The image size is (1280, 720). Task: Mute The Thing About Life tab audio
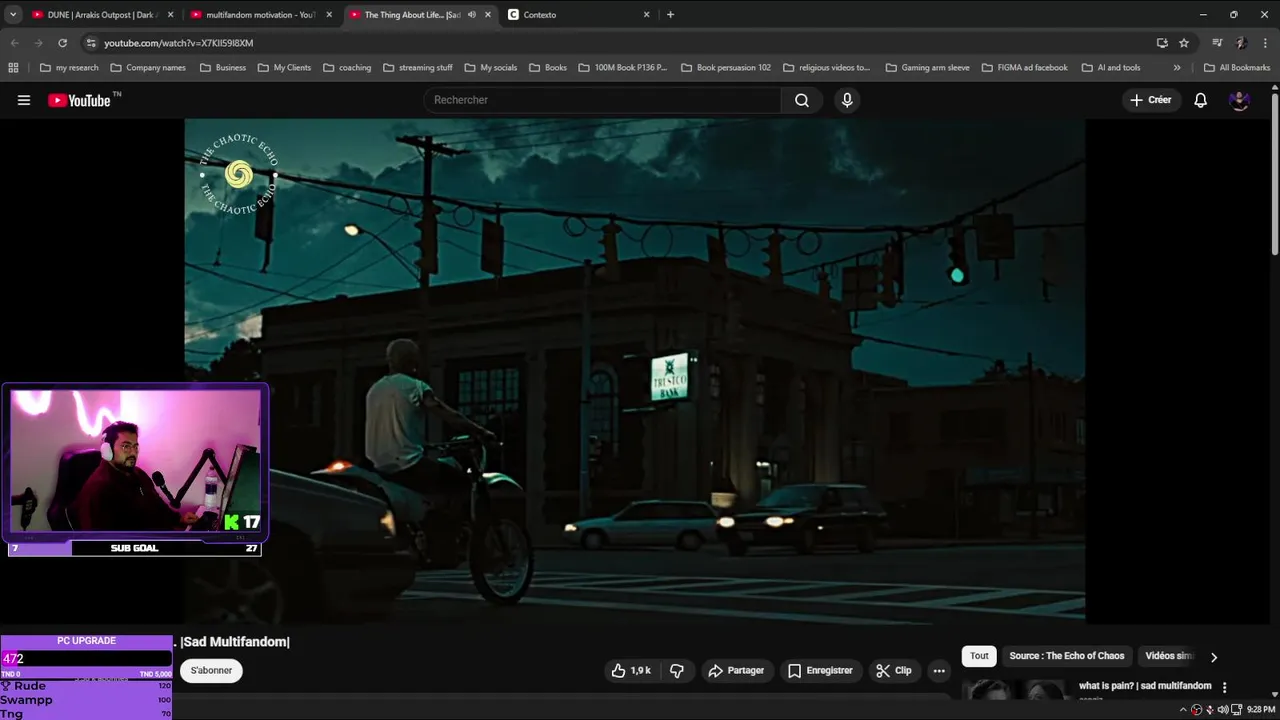[x=472, y=15]
